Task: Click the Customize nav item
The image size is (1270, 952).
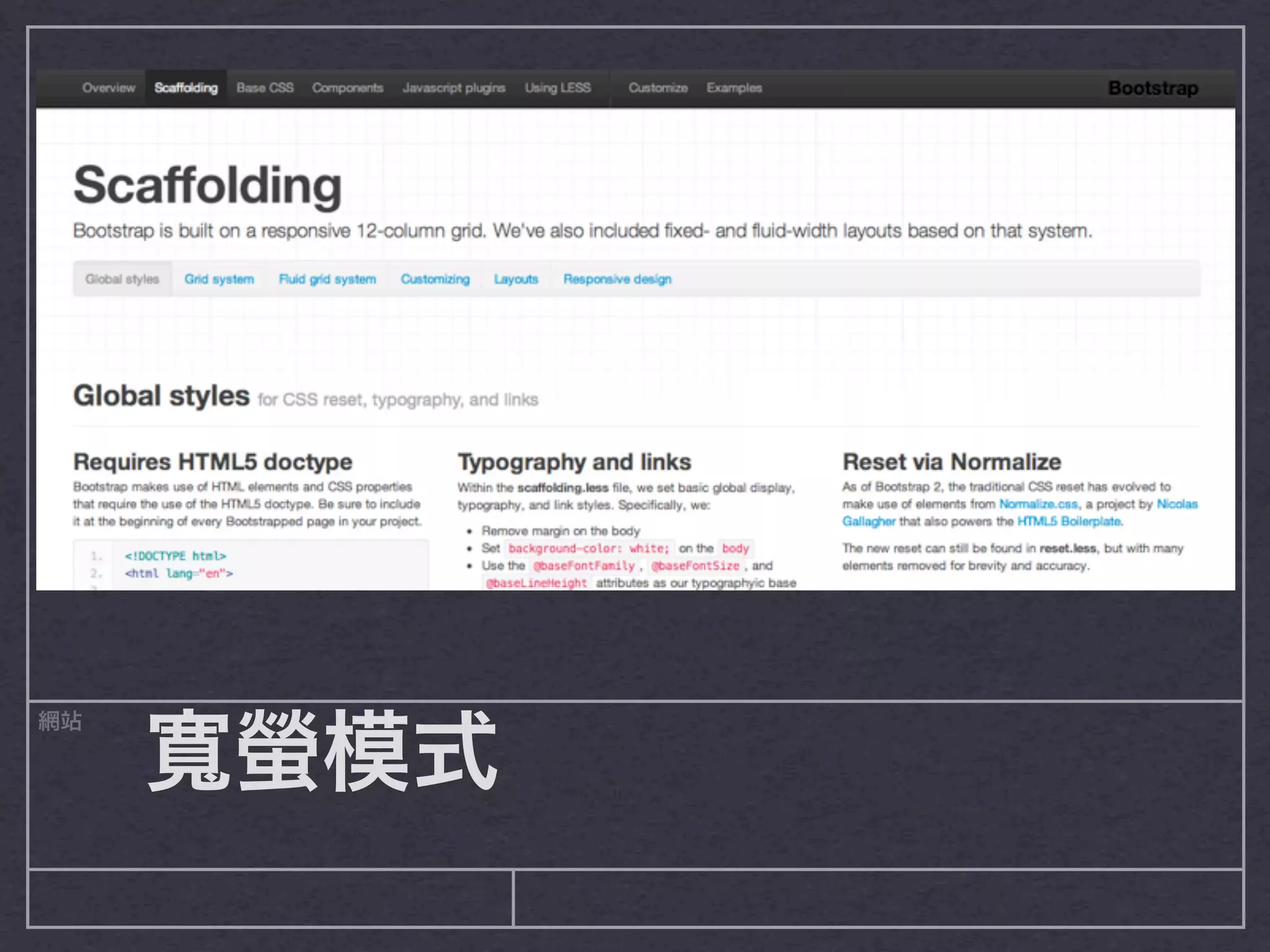Action: tap(658, 88)
